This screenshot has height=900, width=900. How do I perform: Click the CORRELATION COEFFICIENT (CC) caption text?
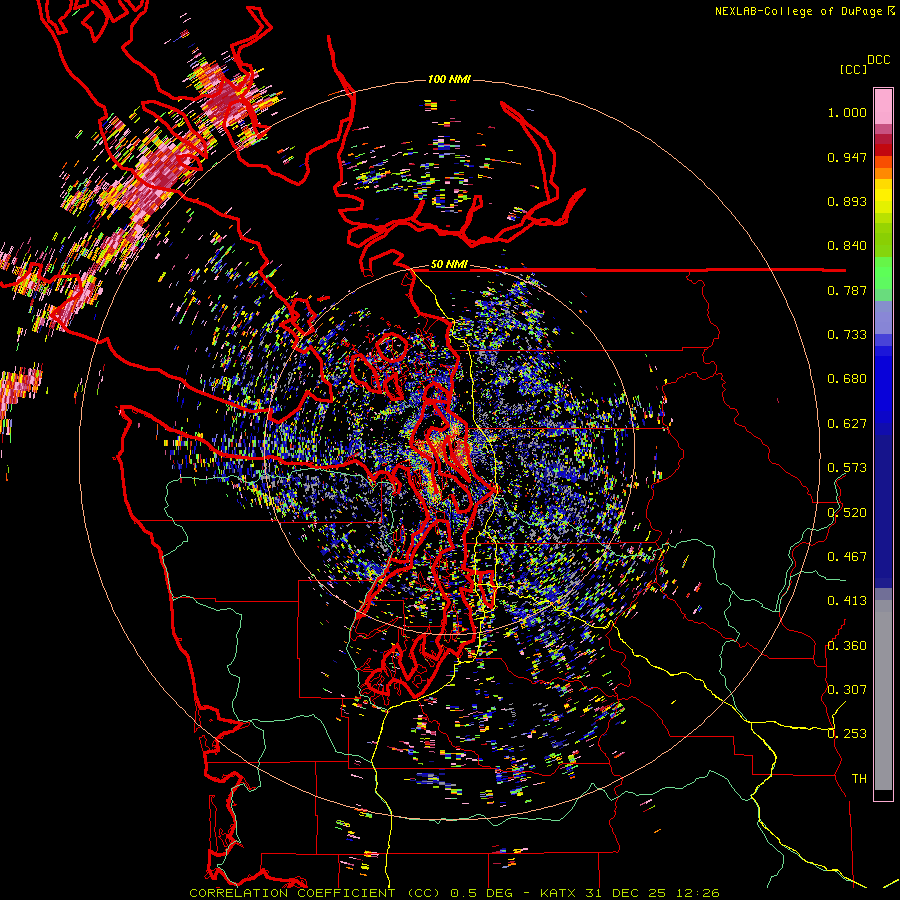click(x=314, y=893)
